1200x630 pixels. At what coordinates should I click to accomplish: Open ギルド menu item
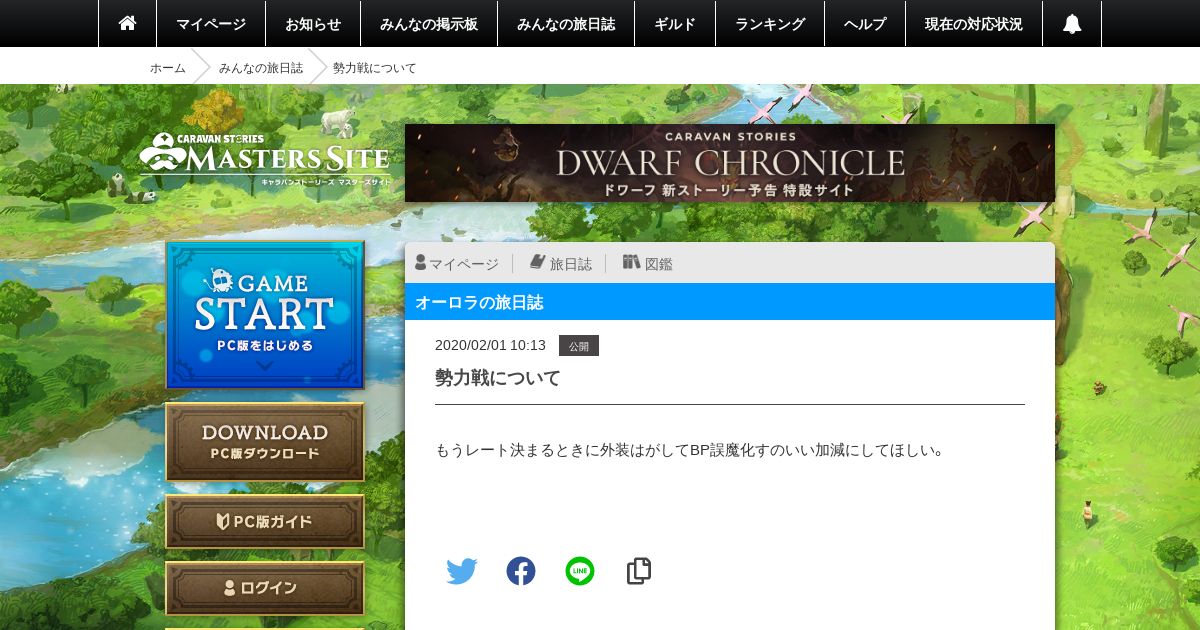click(675, 23)
